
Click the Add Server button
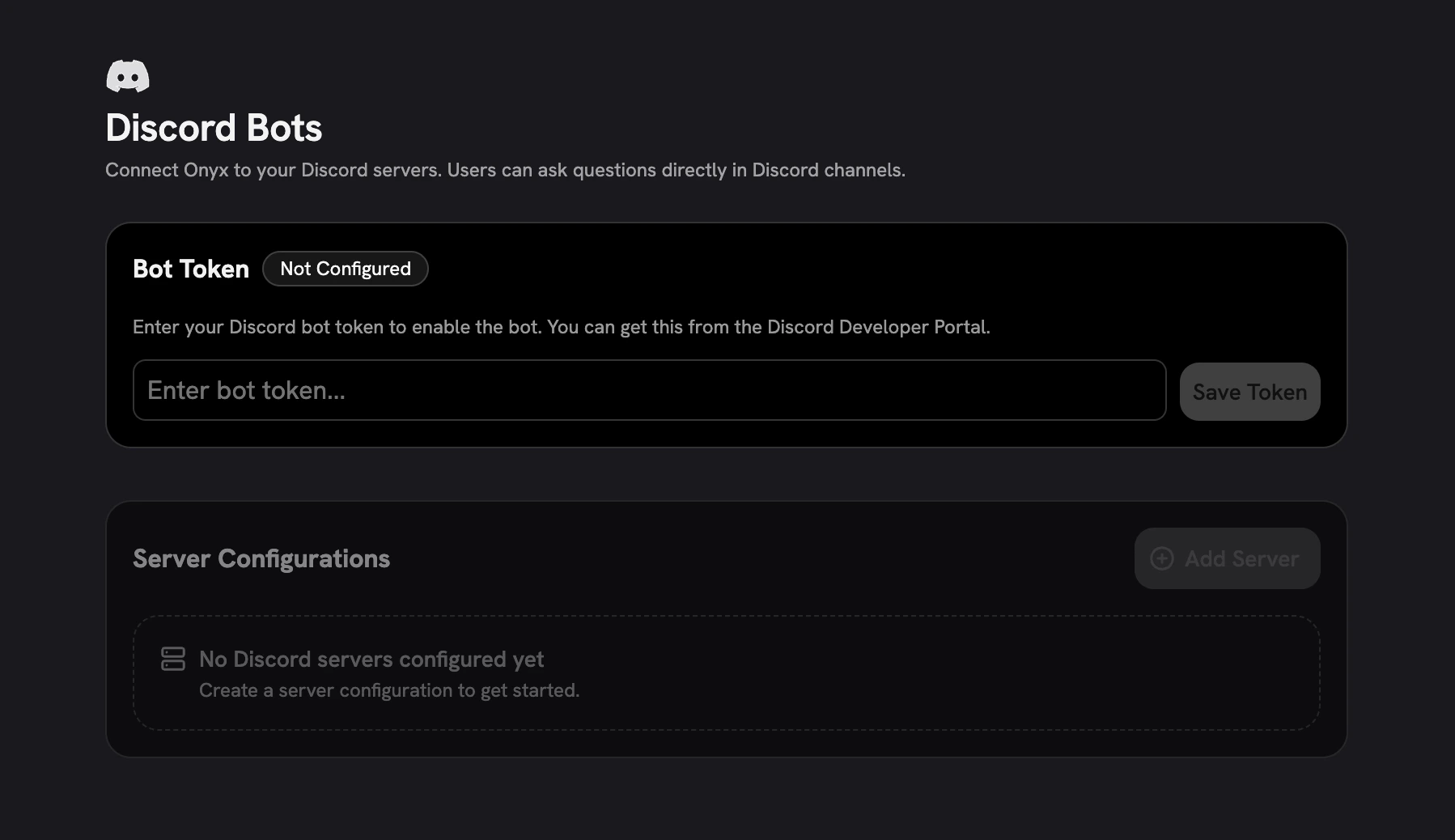(x=1227, y=558)
